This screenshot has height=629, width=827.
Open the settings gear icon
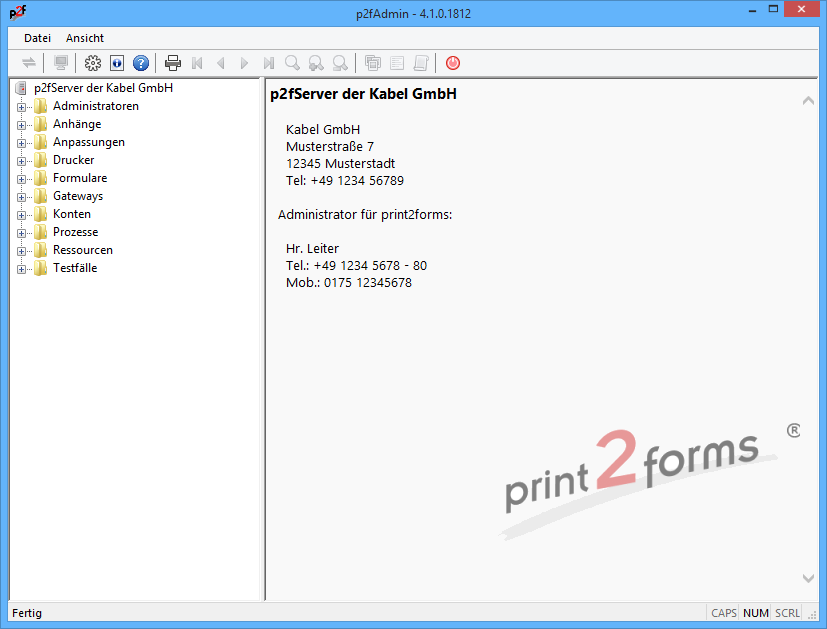[x=92, y=62]
